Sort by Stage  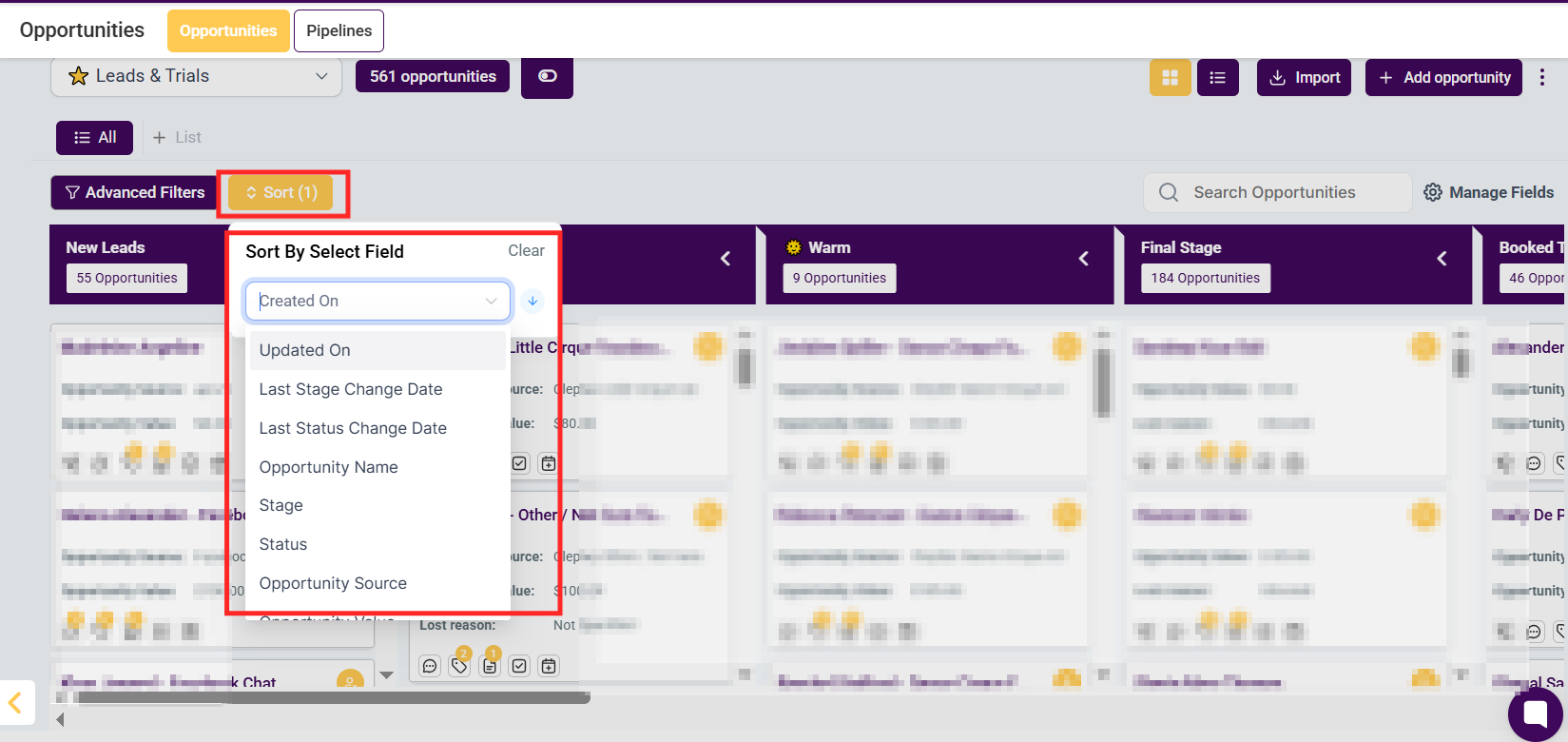click(x=377, y=505)
